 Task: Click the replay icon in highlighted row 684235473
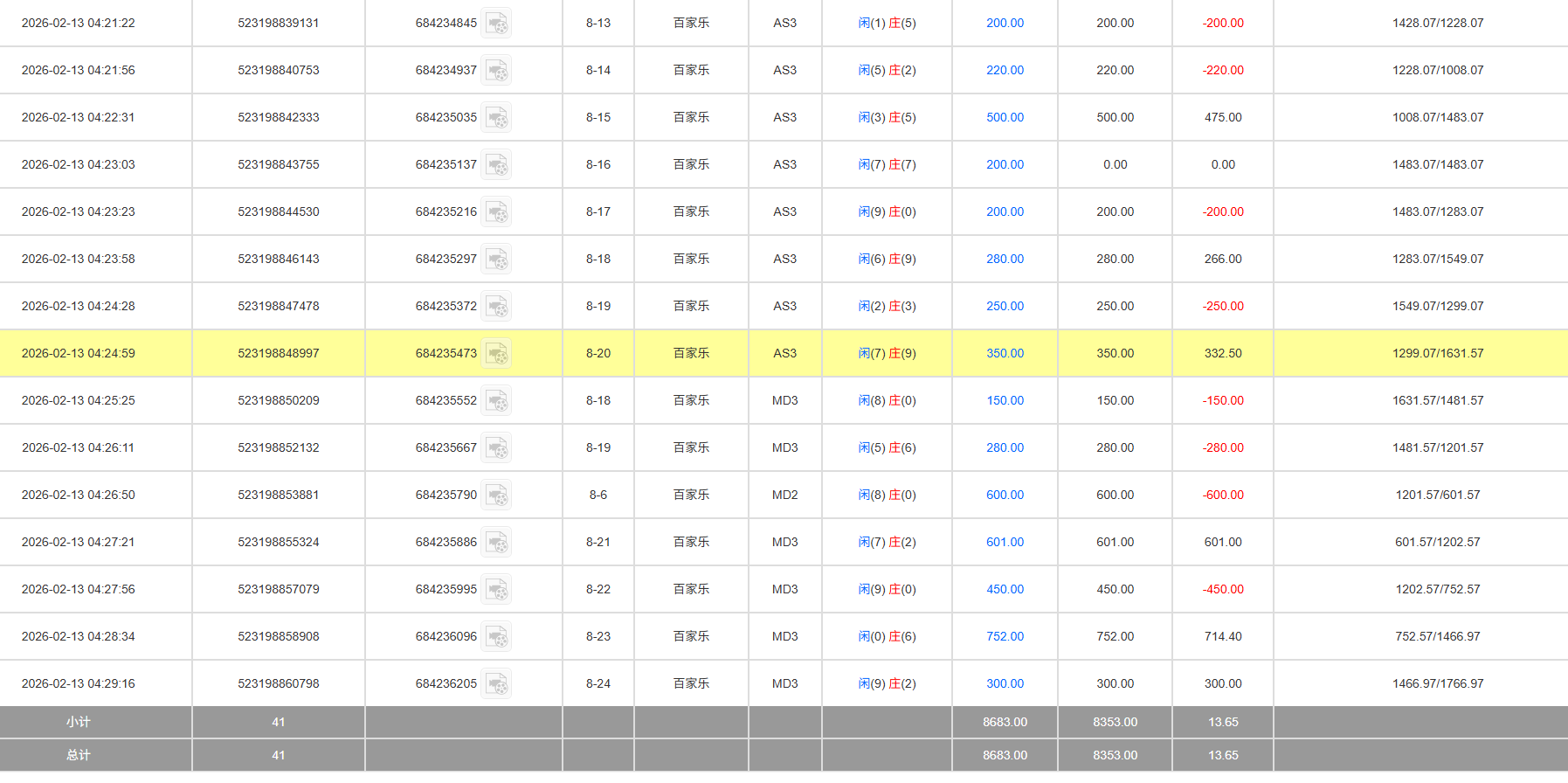496,354
